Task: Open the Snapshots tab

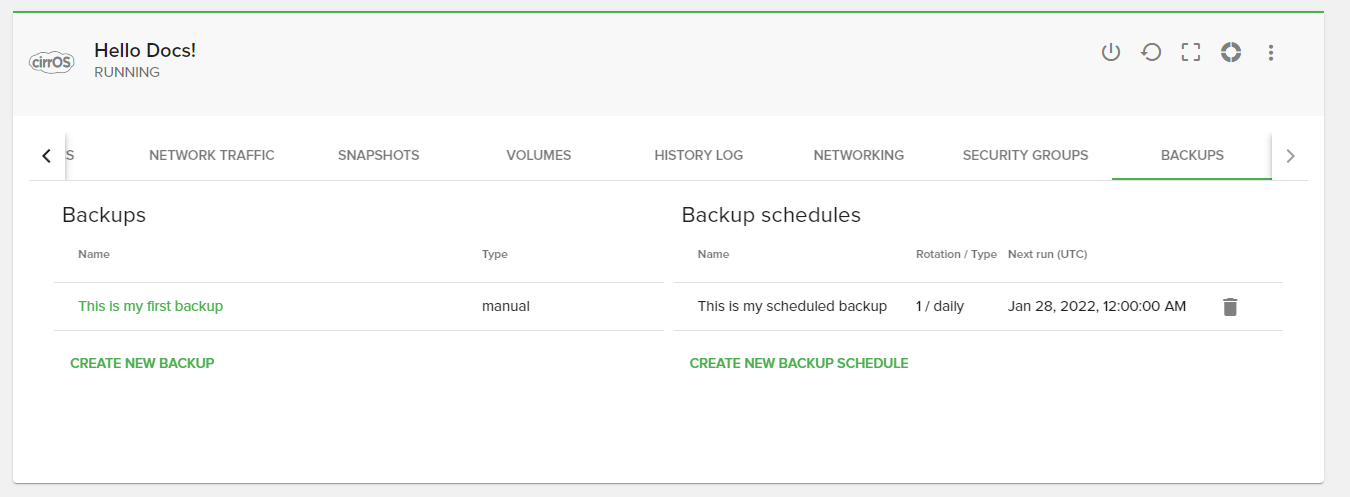Action: tap(378, 155)
